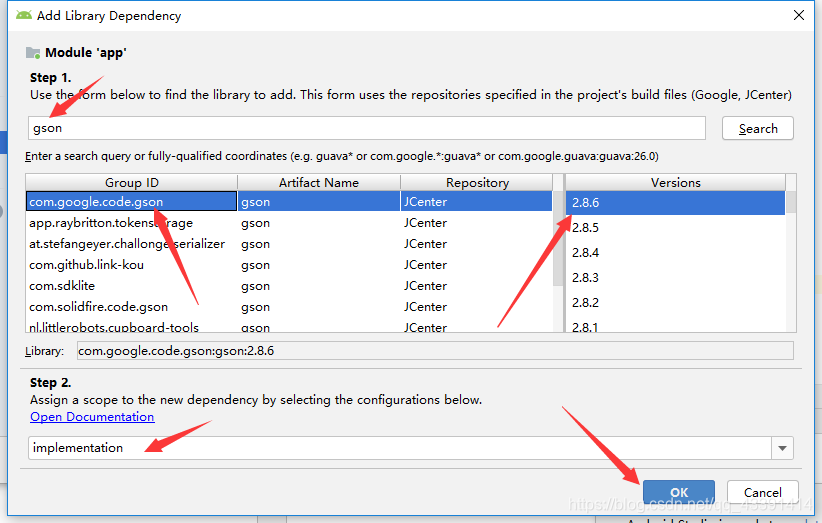Image resolution: width=822 pixels, height=523 pixels.
Task: Open the implementation scope dropdown
Action: click(410, 448)
